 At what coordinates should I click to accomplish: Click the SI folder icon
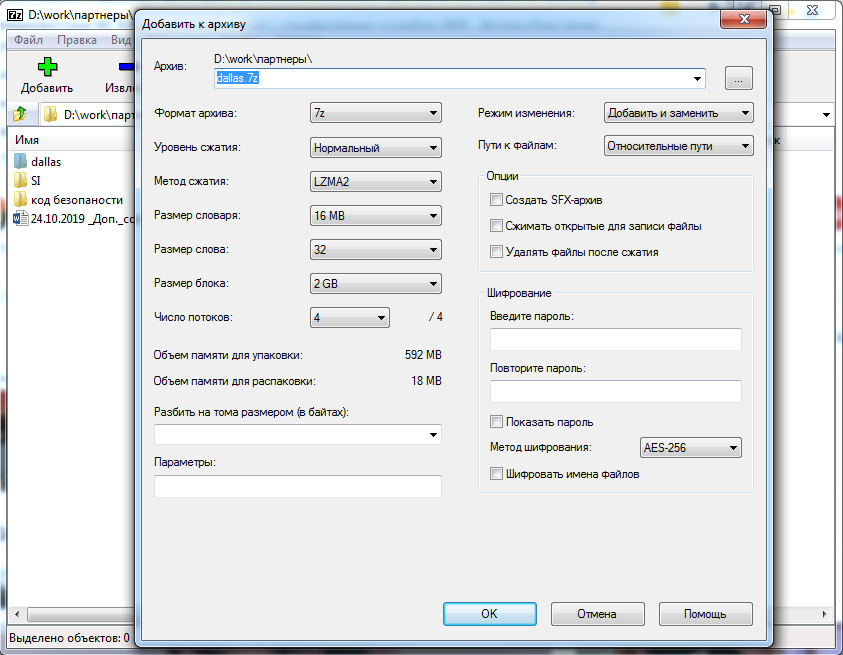[x=20, y=180]
